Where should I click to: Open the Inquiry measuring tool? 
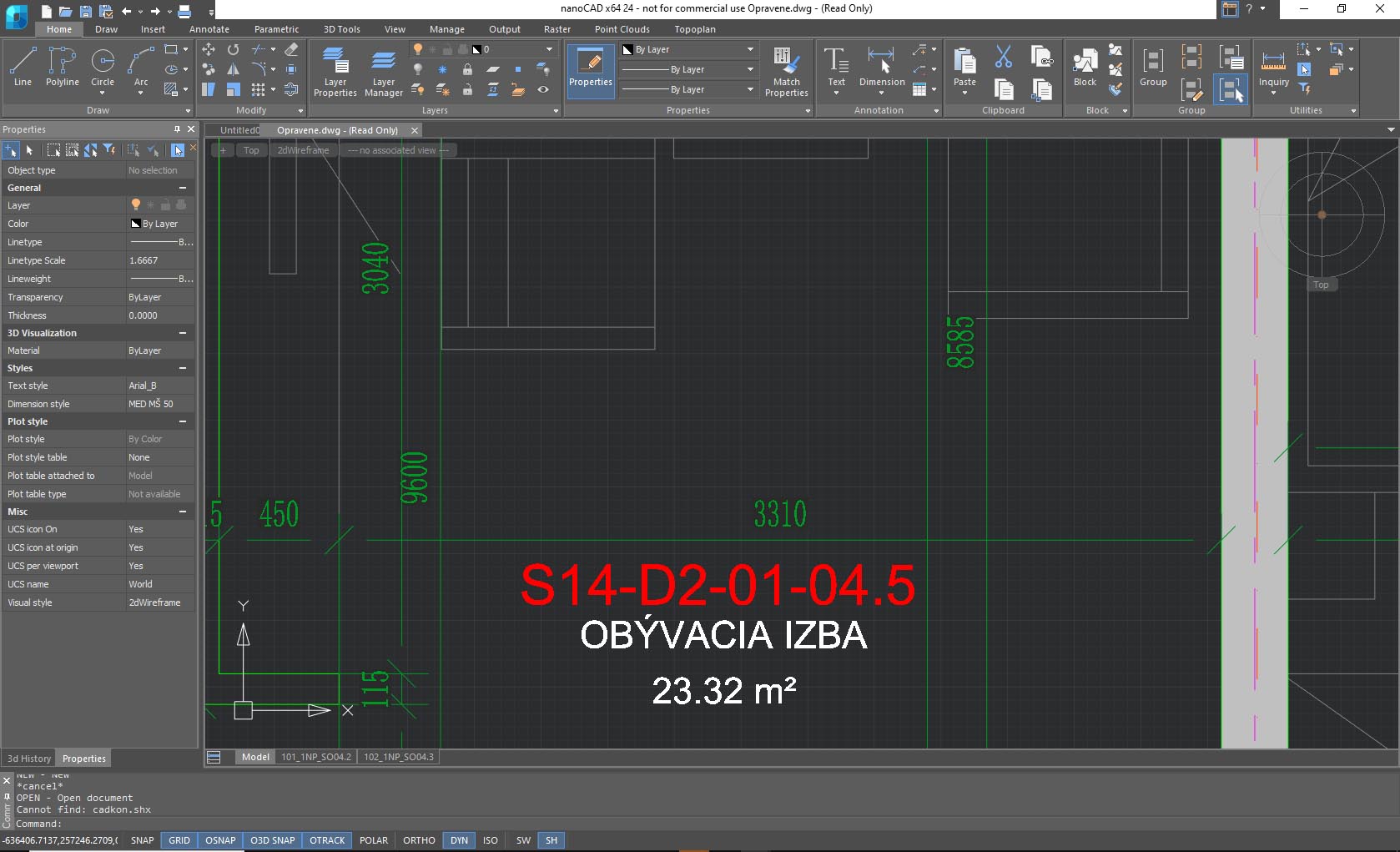[x=1273, y=67]
